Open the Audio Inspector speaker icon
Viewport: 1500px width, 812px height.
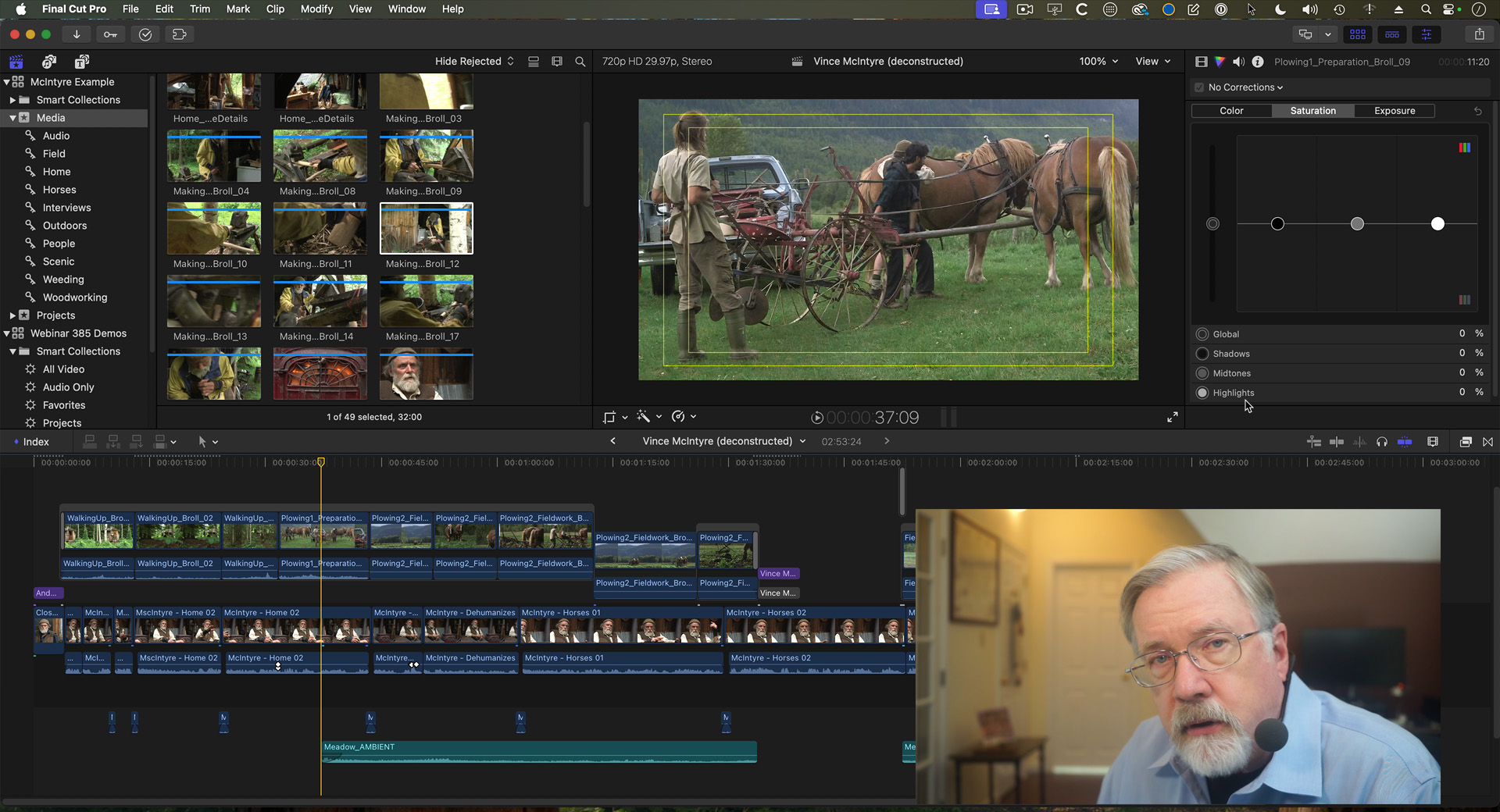(x=1238, y=62)
